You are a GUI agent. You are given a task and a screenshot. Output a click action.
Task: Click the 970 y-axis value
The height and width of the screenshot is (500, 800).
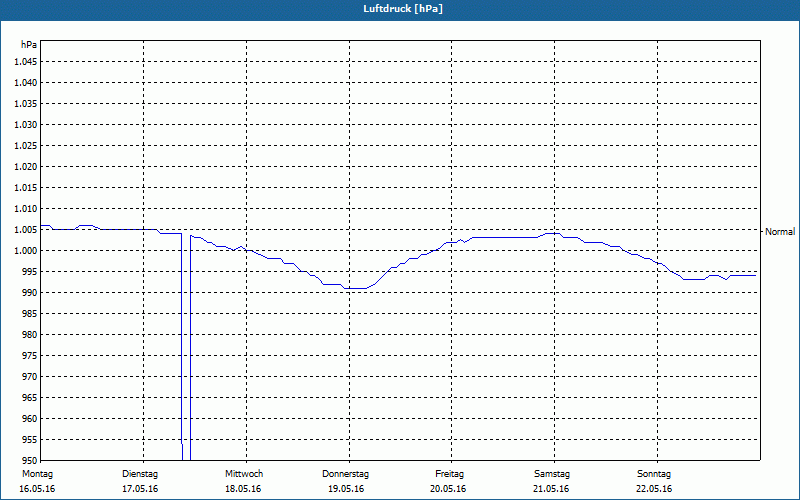click(30, 377)
